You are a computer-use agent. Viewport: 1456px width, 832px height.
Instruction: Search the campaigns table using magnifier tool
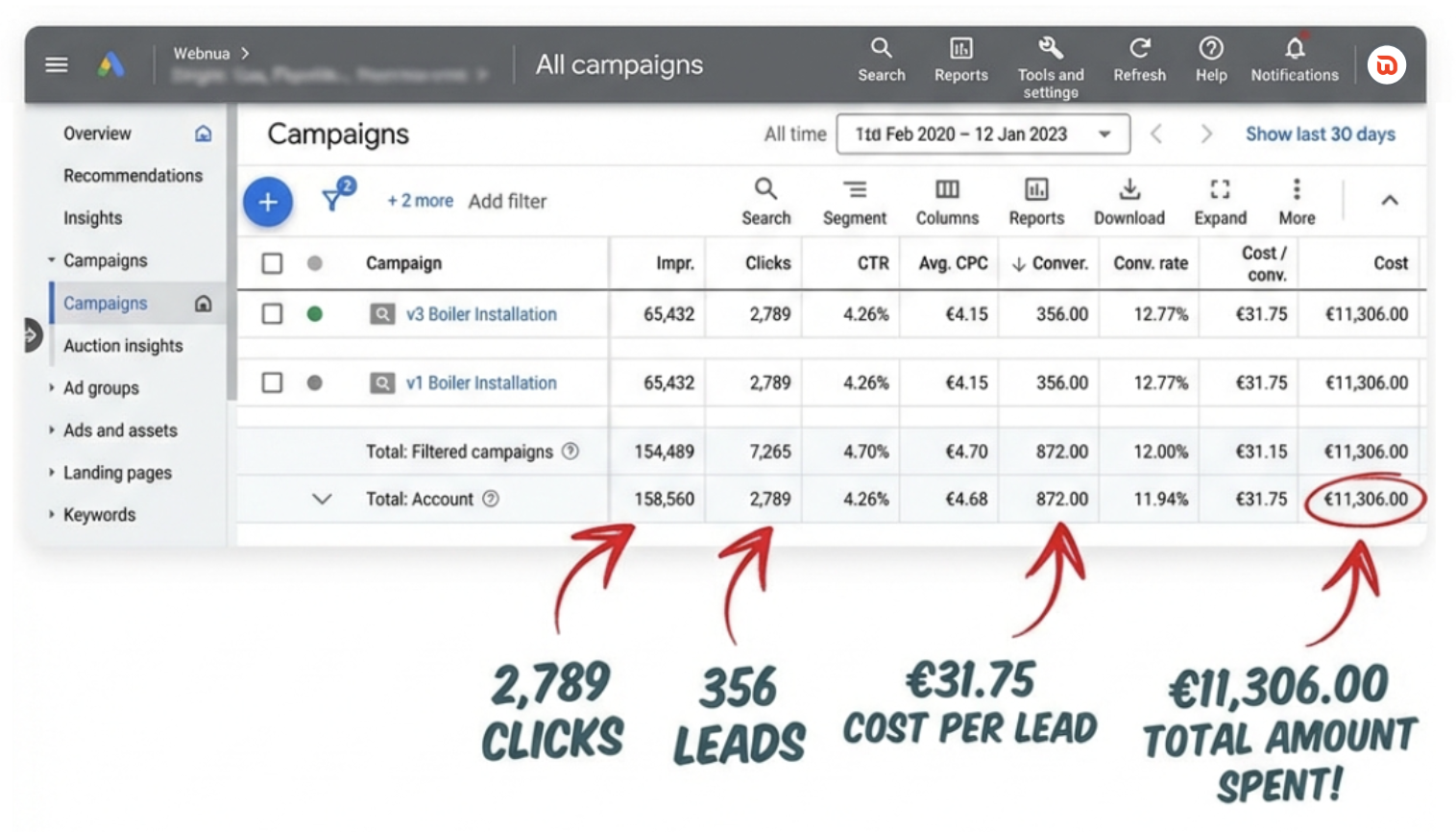(x=766, y=202)
